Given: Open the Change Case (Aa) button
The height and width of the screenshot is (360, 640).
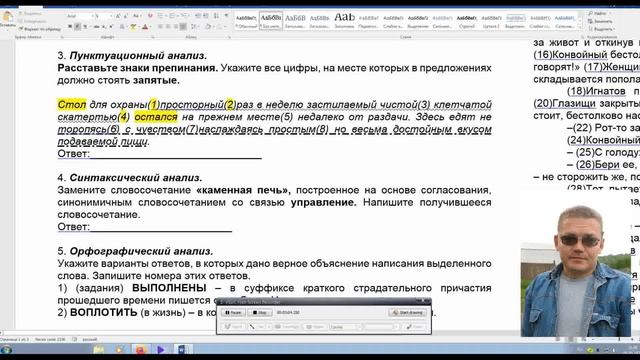Looking at the screenshot, I should point(137,16).
